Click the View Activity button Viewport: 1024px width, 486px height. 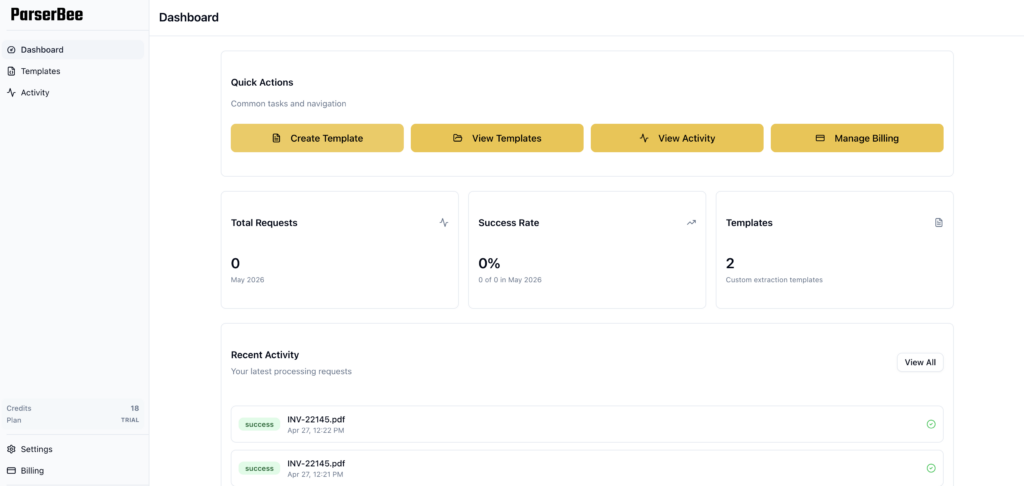677,138
